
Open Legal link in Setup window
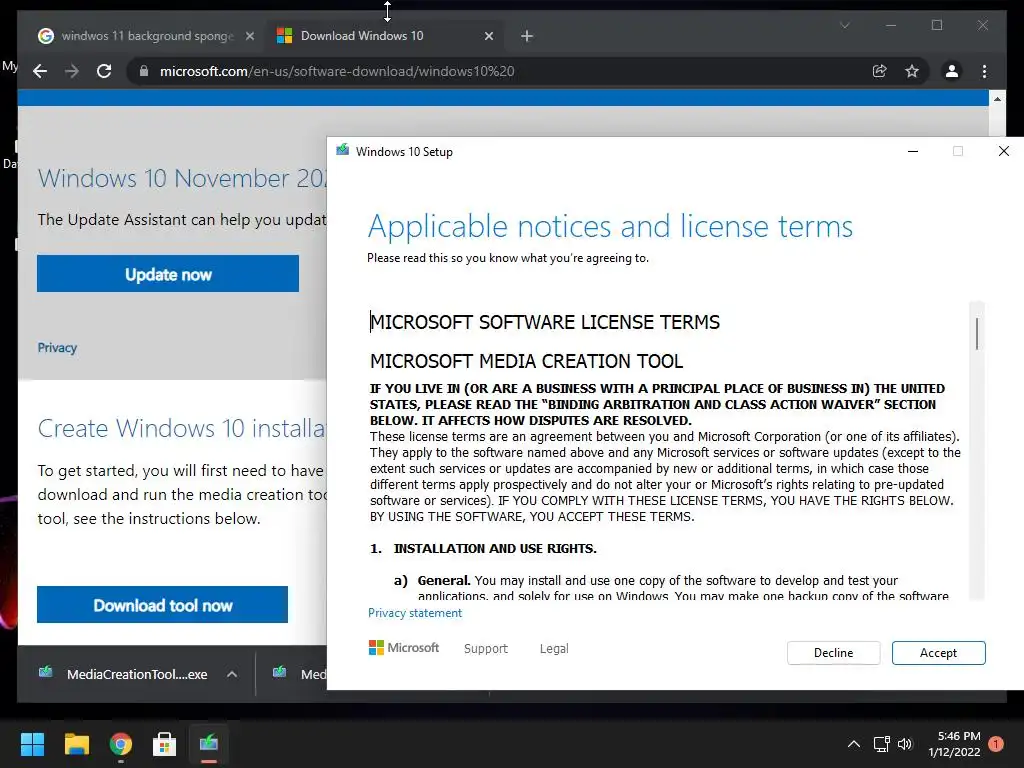tap(554, 648)
